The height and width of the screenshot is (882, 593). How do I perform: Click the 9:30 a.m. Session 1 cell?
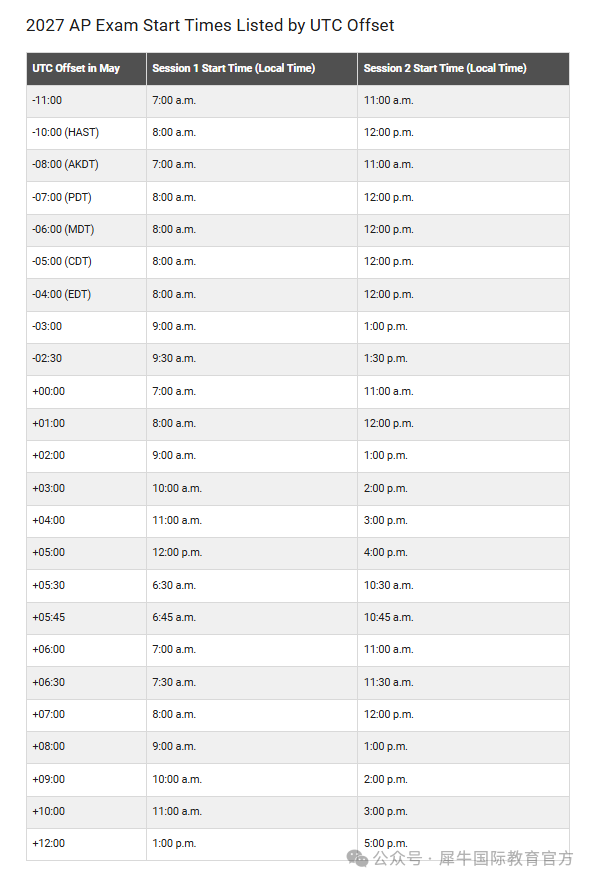pos(252,359)
